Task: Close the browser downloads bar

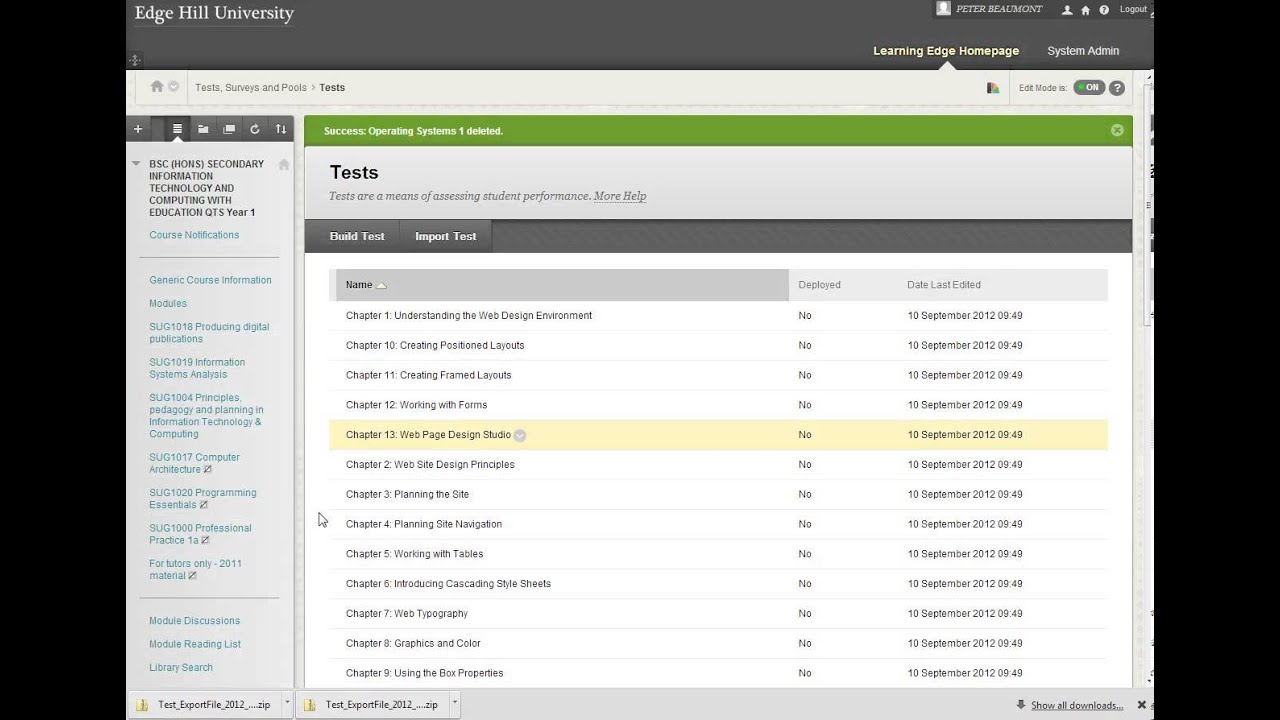Action: tap(1142, 705)
